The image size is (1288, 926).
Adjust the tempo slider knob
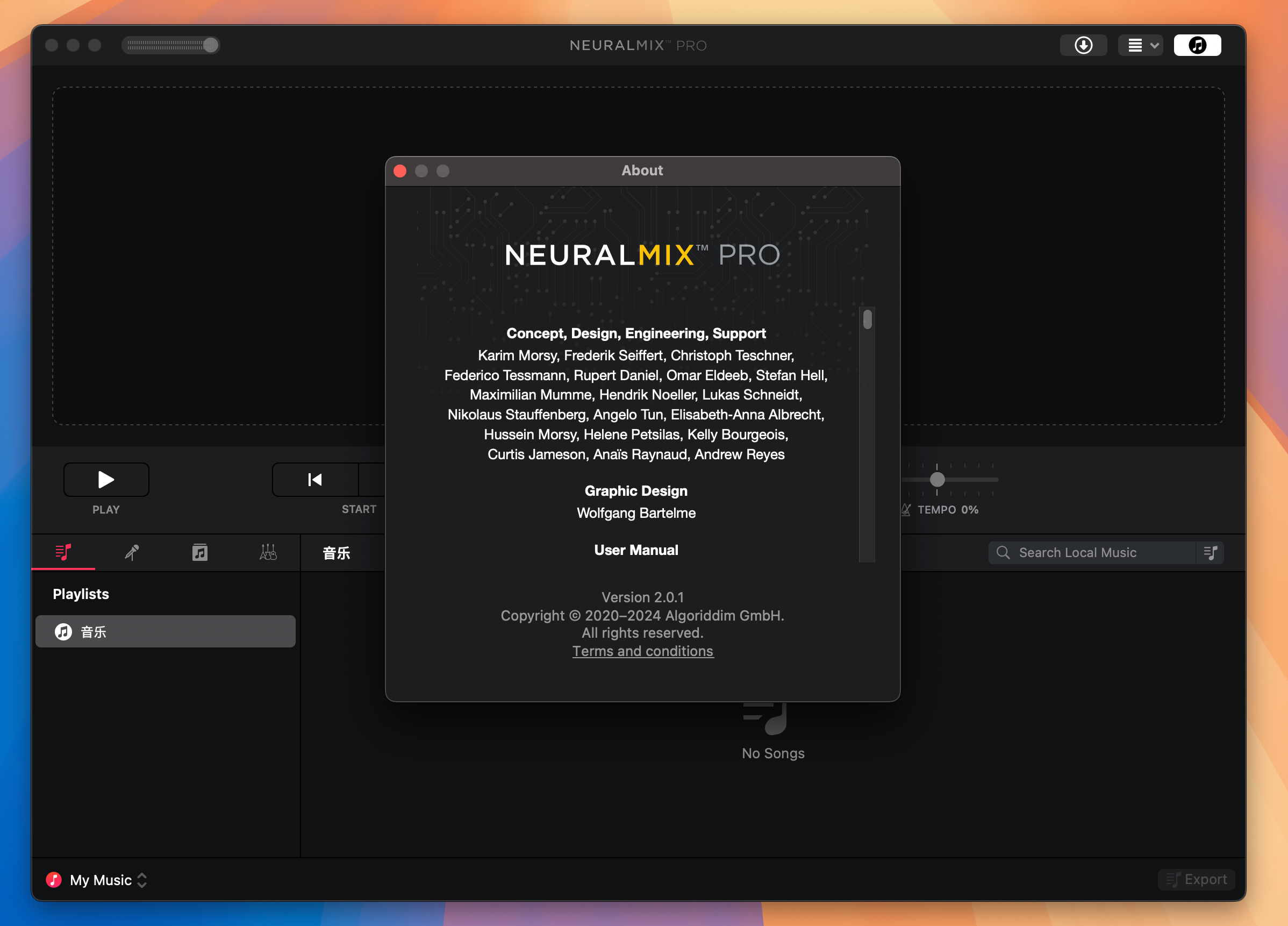click(937, 480)
